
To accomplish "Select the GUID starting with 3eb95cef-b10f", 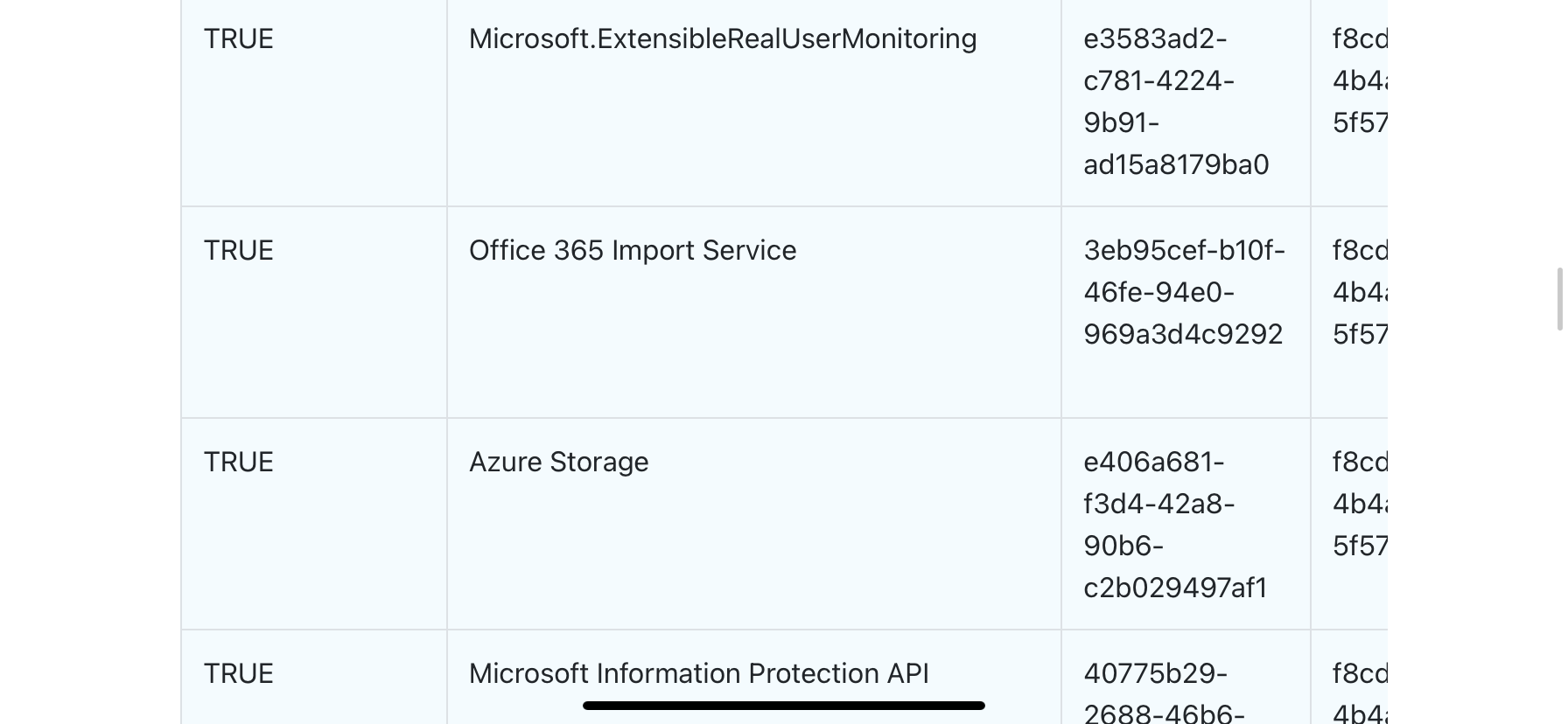I will click(1185, 292).
